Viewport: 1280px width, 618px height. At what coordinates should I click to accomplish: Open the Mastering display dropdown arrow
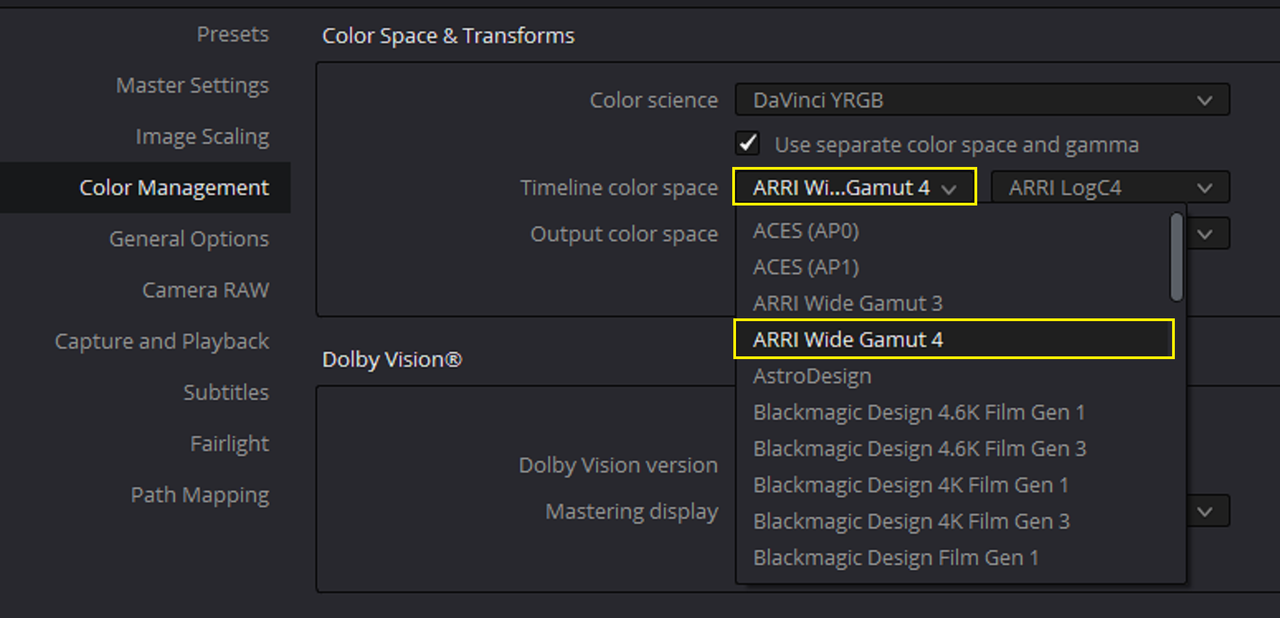point(1206,511)
